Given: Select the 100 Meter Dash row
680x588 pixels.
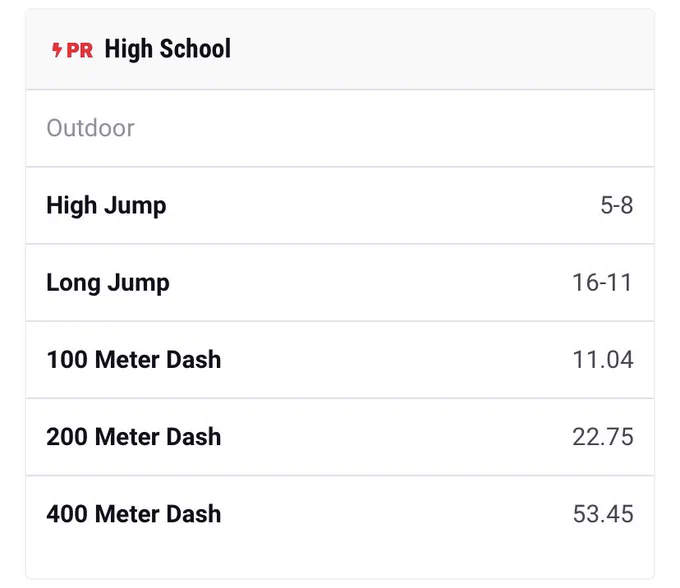Looking at the screenshot, I should click(x=340, y=360).
